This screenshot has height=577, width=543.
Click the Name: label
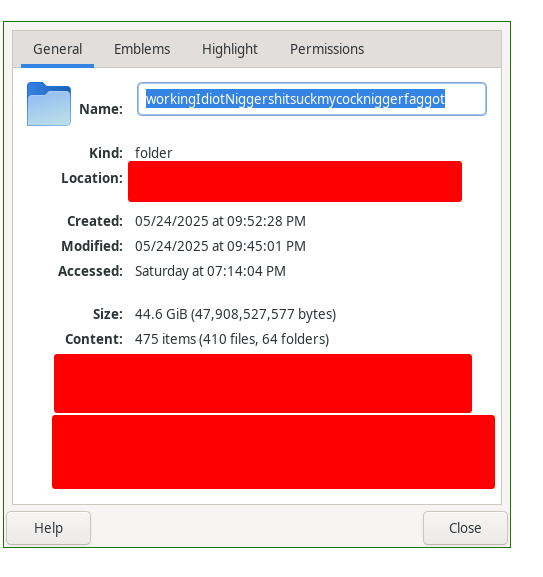(x=101, y=109)
